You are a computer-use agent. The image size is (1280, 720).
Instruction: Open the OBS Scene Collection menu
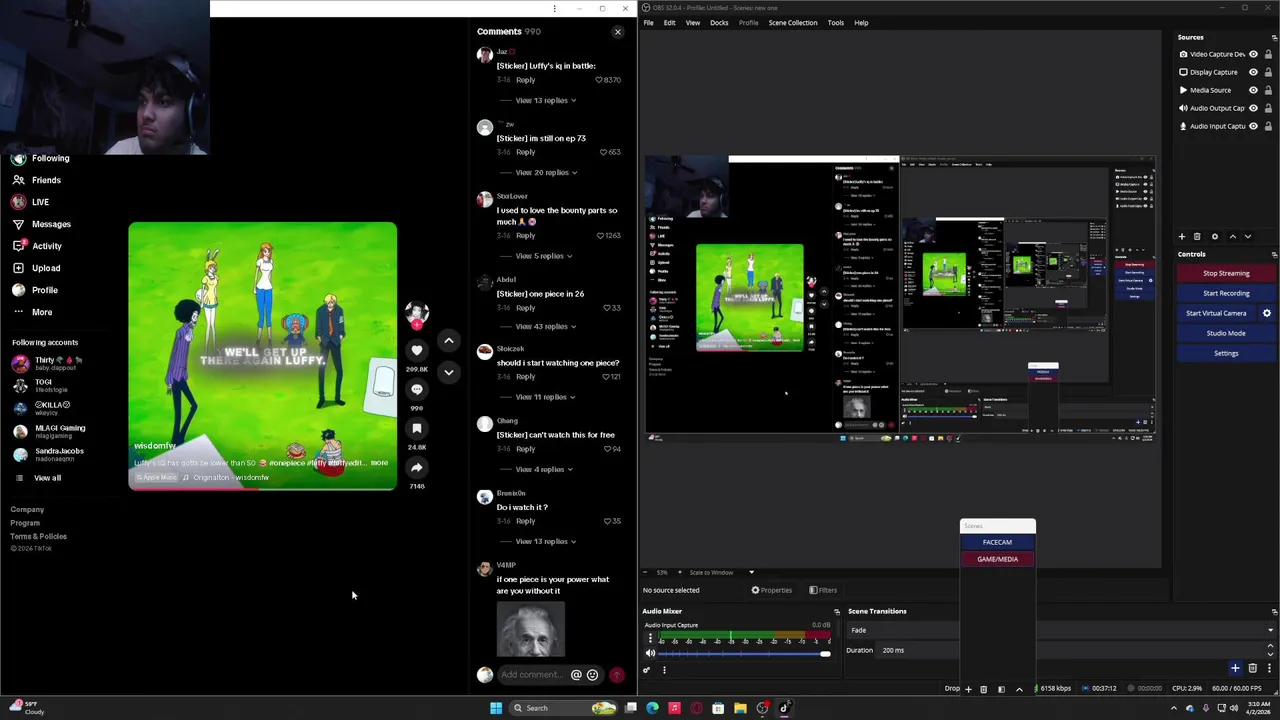[793, 23]
